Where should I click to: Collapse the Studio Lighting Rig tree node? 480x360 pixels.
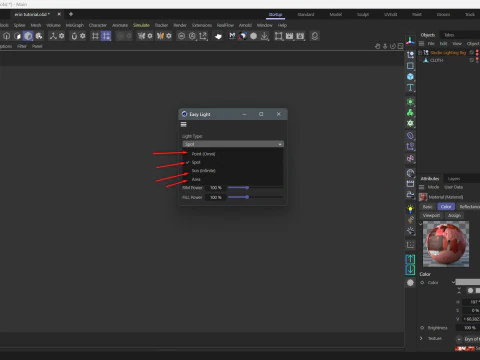click(x=420, y=53)
